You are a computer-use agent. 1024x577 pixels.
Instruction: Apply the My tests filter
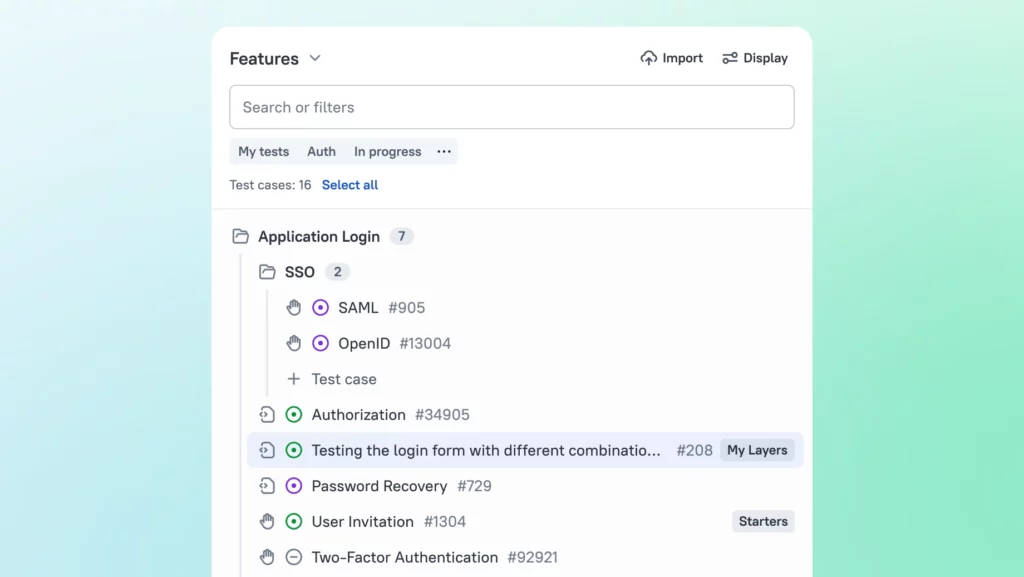click(263, 151)
